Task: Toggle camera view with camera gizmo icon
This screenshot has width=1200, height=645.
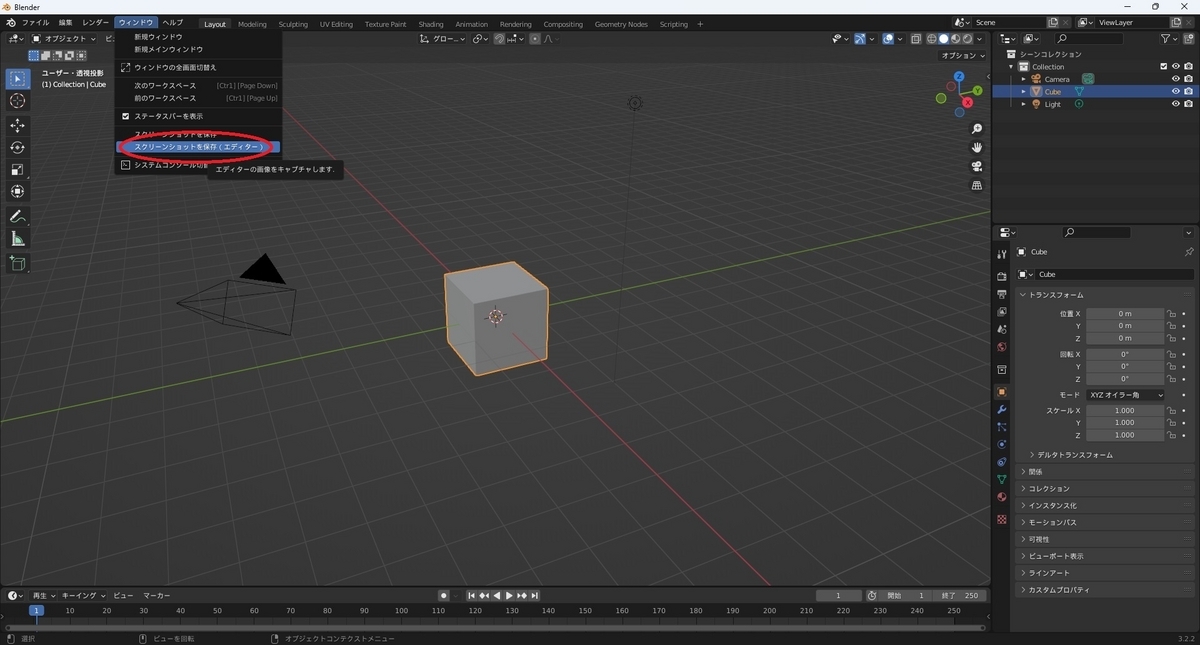Action: (977, 166)
